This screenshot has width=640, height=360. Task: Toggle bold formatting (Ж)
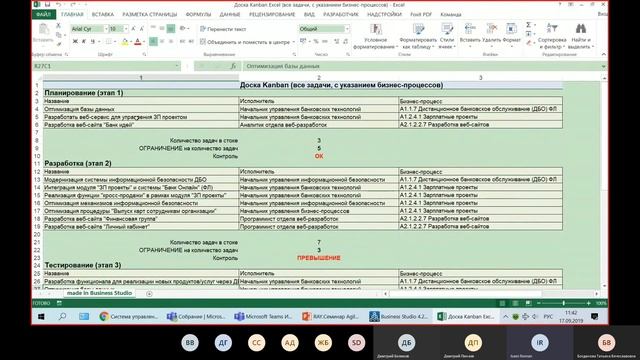pyautogui.click(x=75, y=41)
